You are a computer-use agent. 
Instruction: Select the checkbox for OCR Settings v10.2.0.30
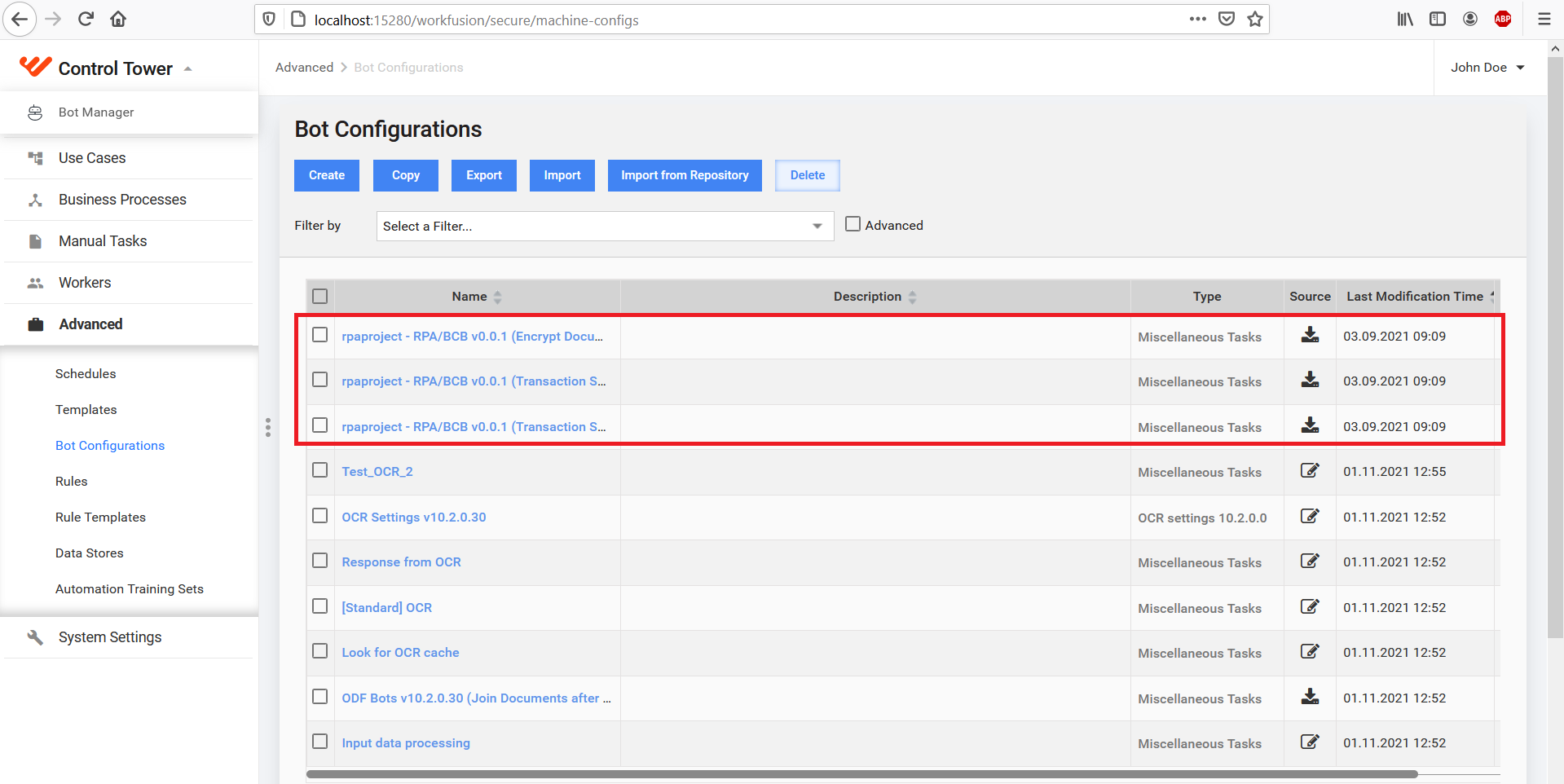point(319,516)
